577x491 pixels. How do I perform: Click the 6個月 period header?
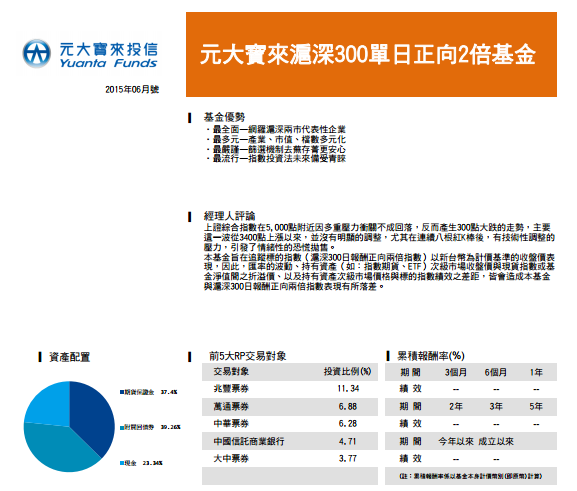coord(496,372)
